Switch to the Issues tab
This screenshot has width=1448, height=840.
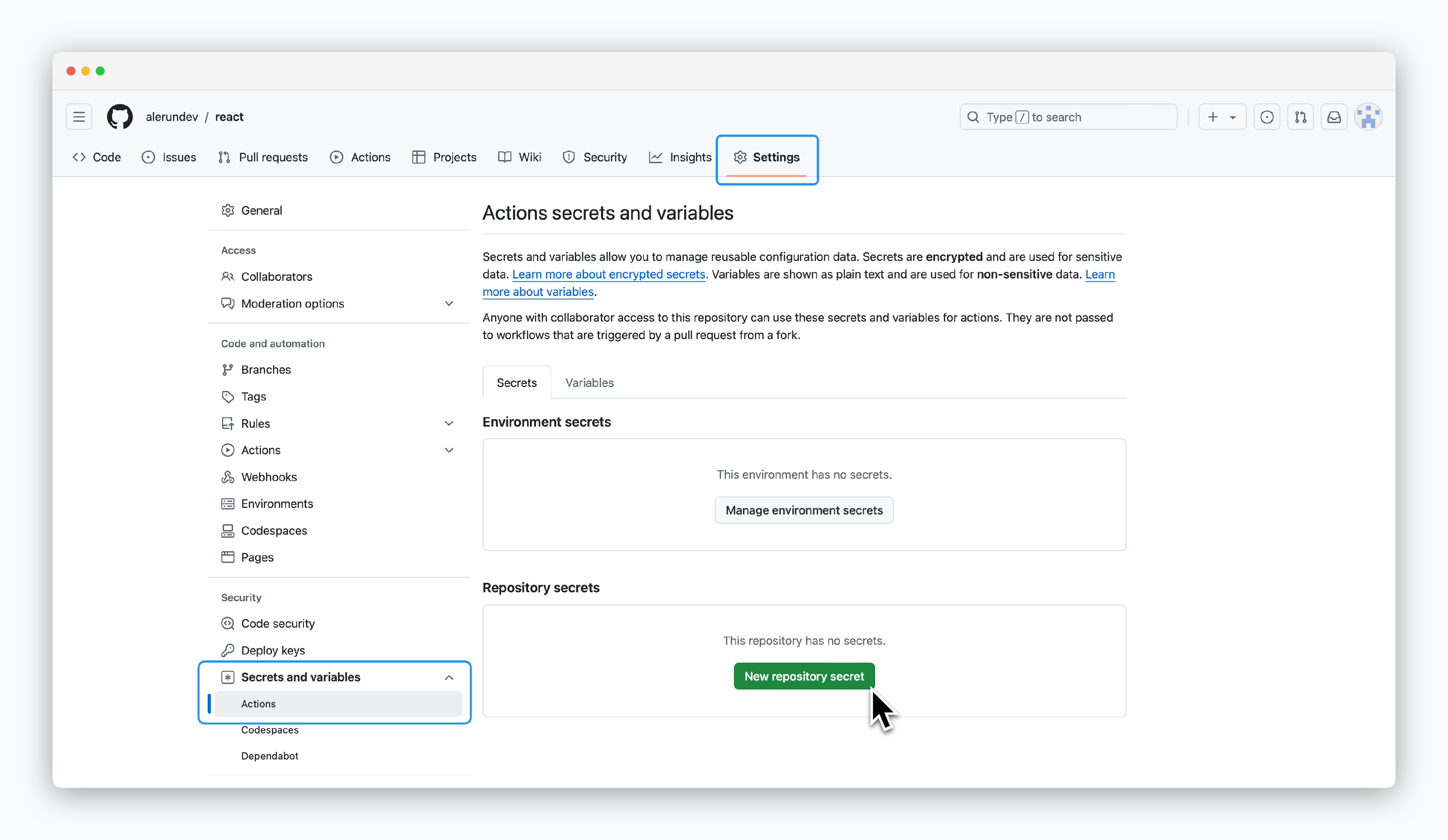[169, 157]
